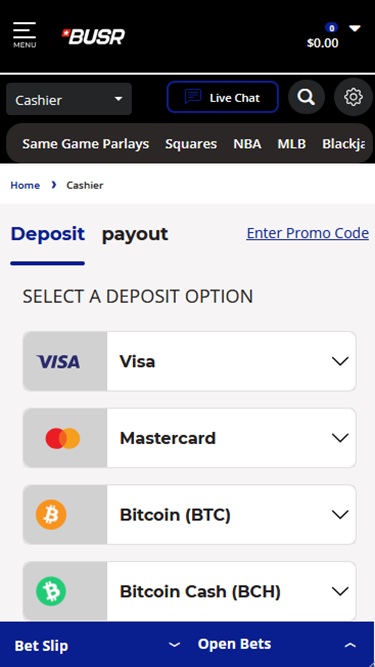This screenshot has height=667, width=375.
Task: Expand the Bitcoin (BTC) option chevron
Action: 340,515
